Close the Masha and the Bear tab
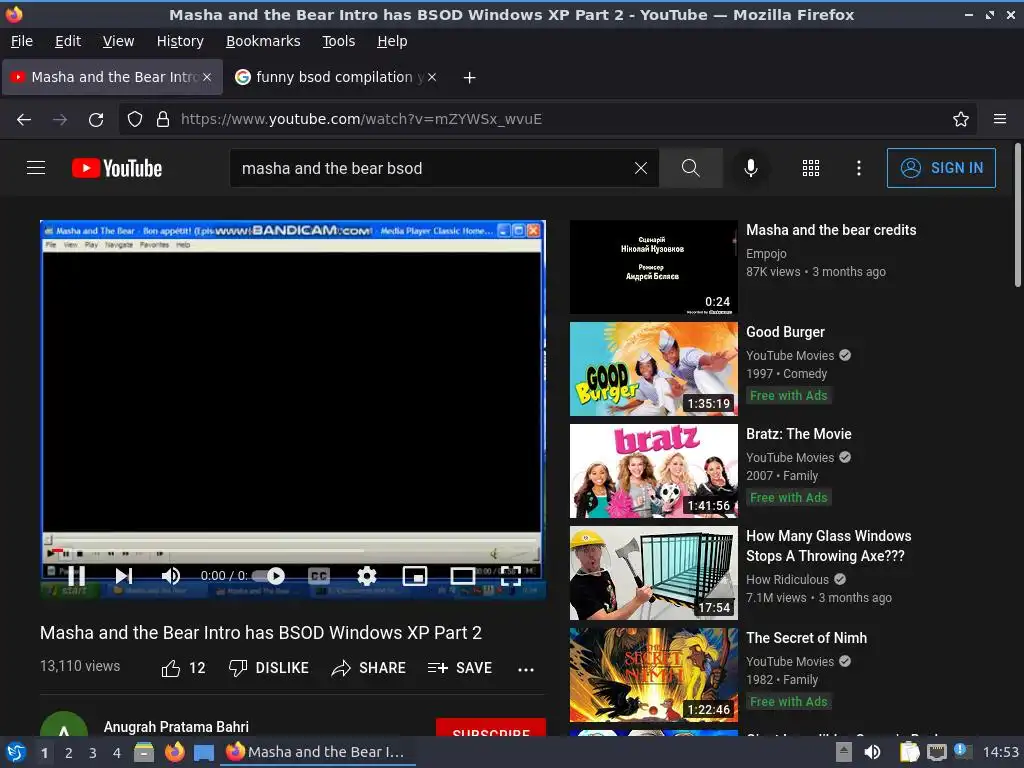Image resolution: width=1024 pixels, height=768 pixels. [207, 77]
